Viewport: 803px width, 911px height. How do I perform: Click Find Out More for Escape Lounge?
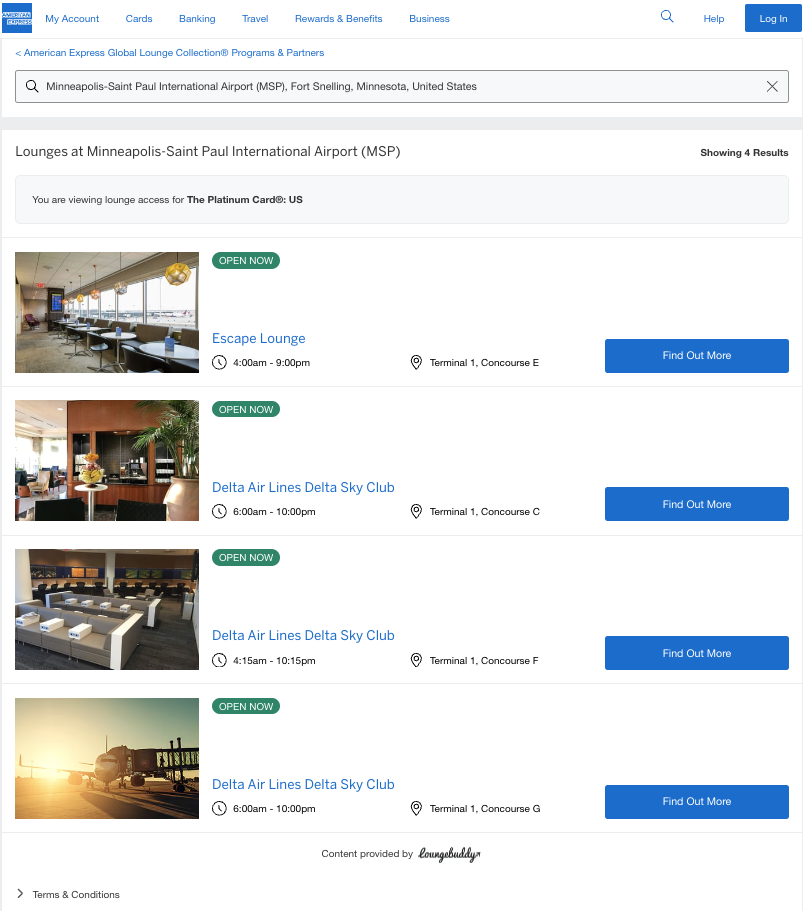click(x=696, y=355)
